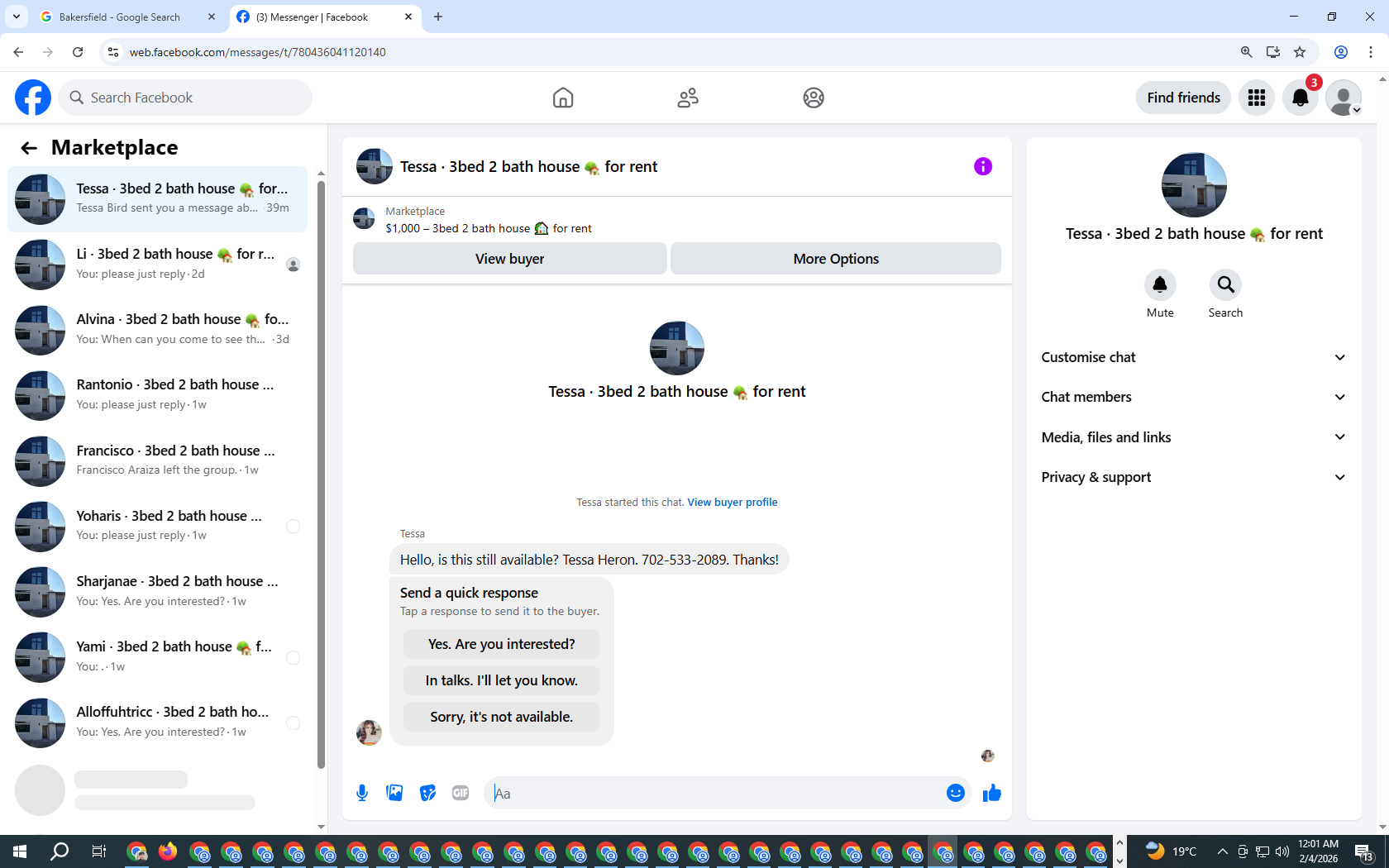
Task: Open the Yoharis conversation in the list
Action: point(157,526)
